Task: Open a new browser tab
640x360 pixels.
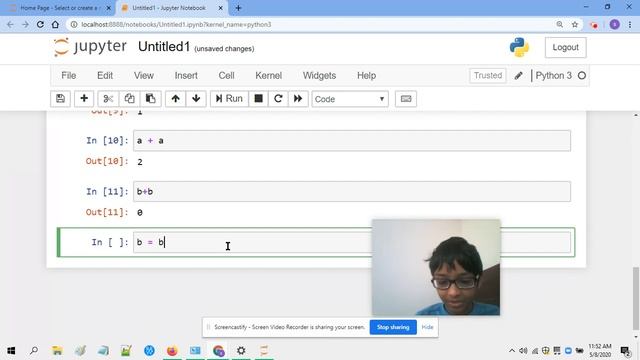Action: (238, 8)
